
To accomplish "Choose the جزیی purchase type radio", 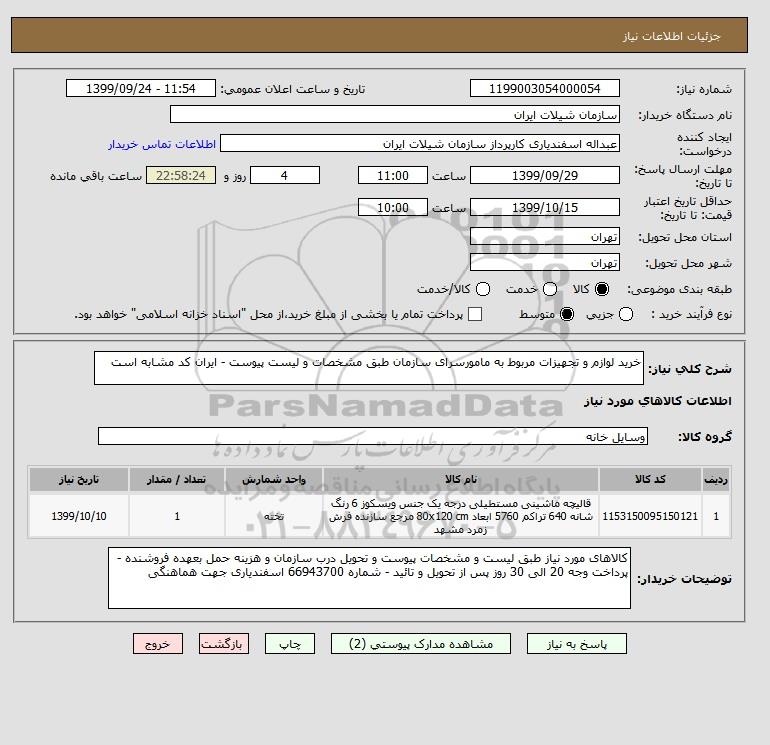I will pyautogui.click(x=626, y=314).
